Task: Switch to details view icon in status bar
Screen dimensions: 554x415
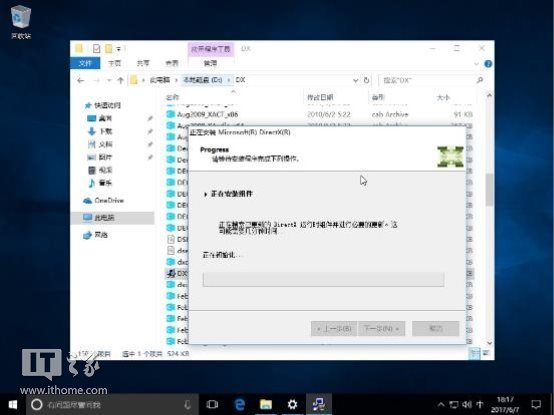Action: [475, 353]
